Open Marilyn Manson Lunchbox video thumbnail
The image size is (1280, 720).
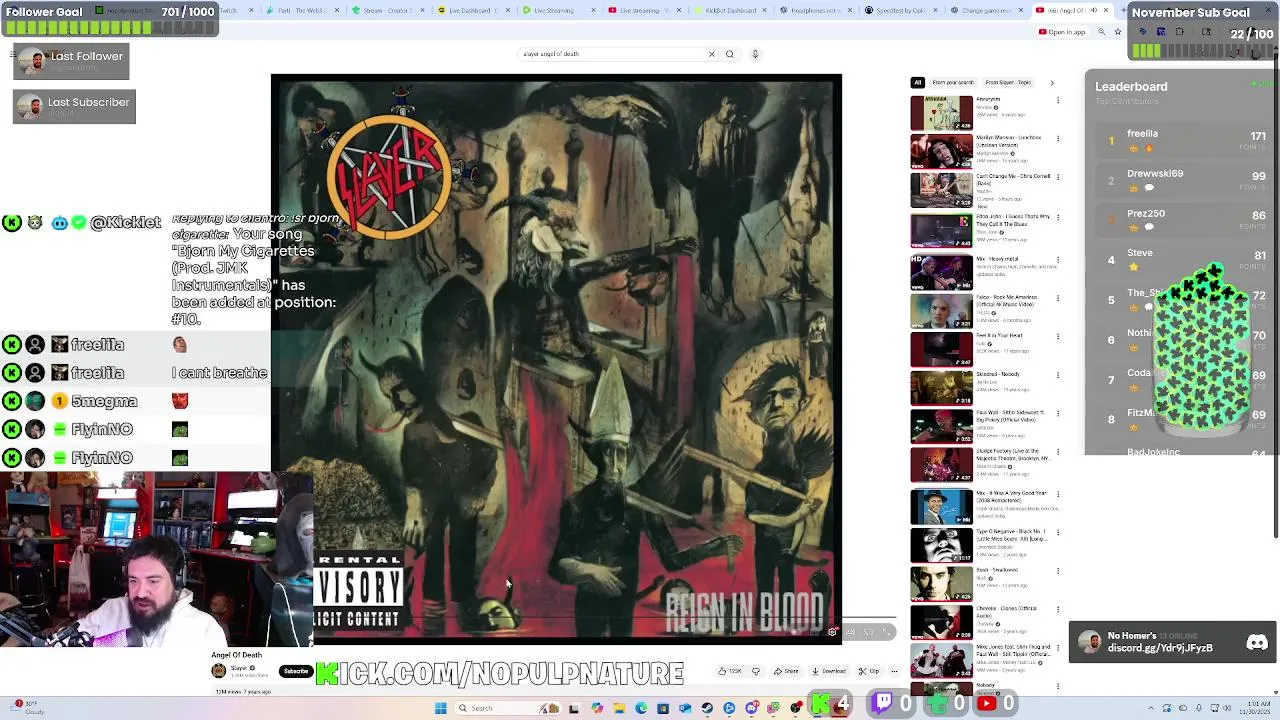tap(941, 152)
